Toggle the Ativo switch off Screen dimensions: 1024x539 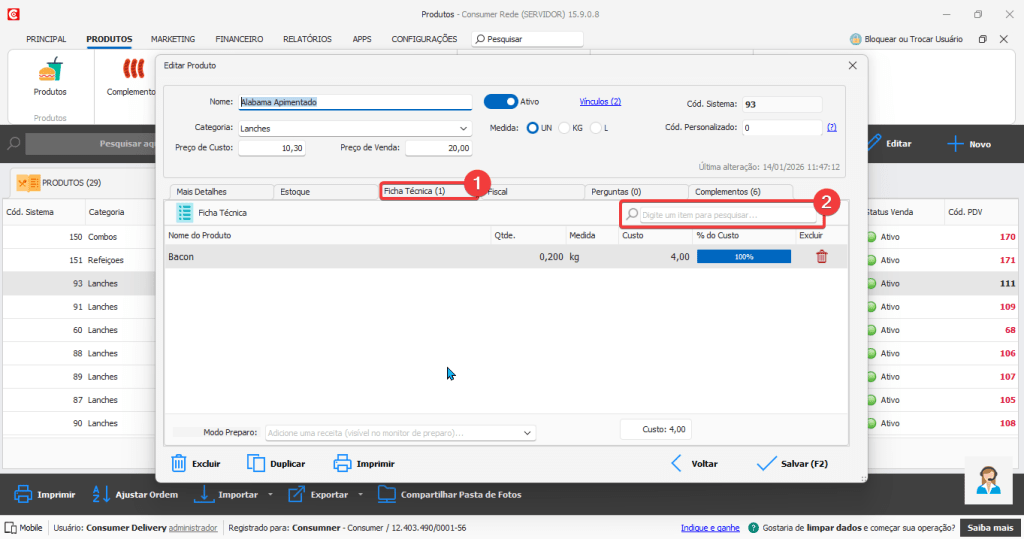pos(500,101)
